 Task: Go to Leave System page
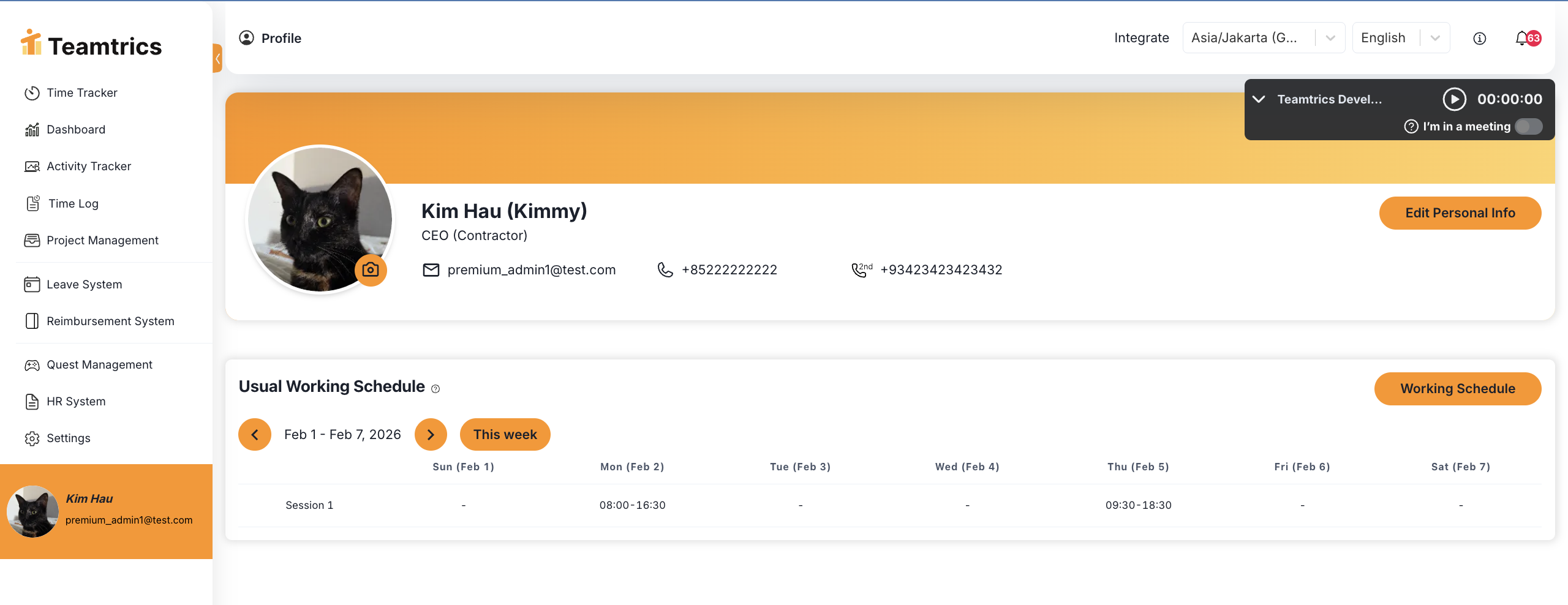84,285
